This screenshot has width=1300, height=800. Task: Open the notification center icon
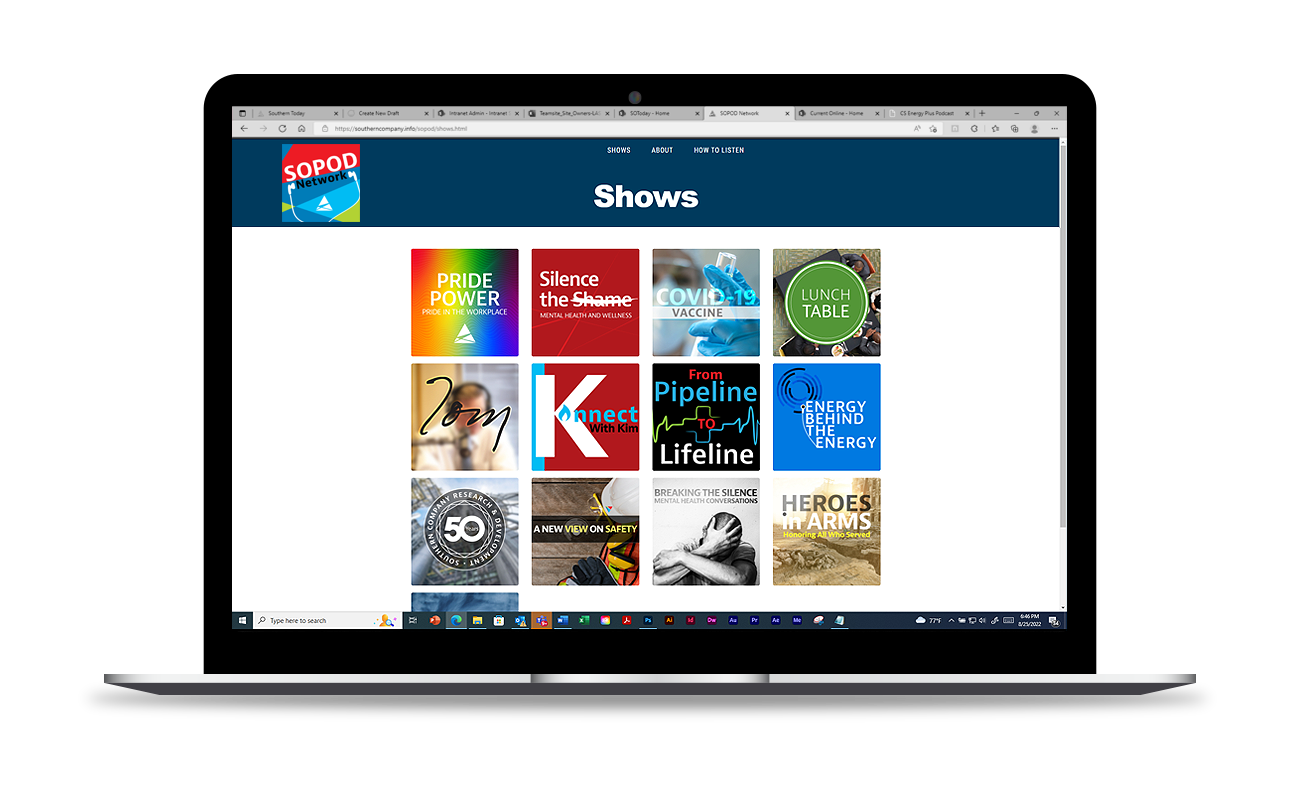[x=1053, y=622]
